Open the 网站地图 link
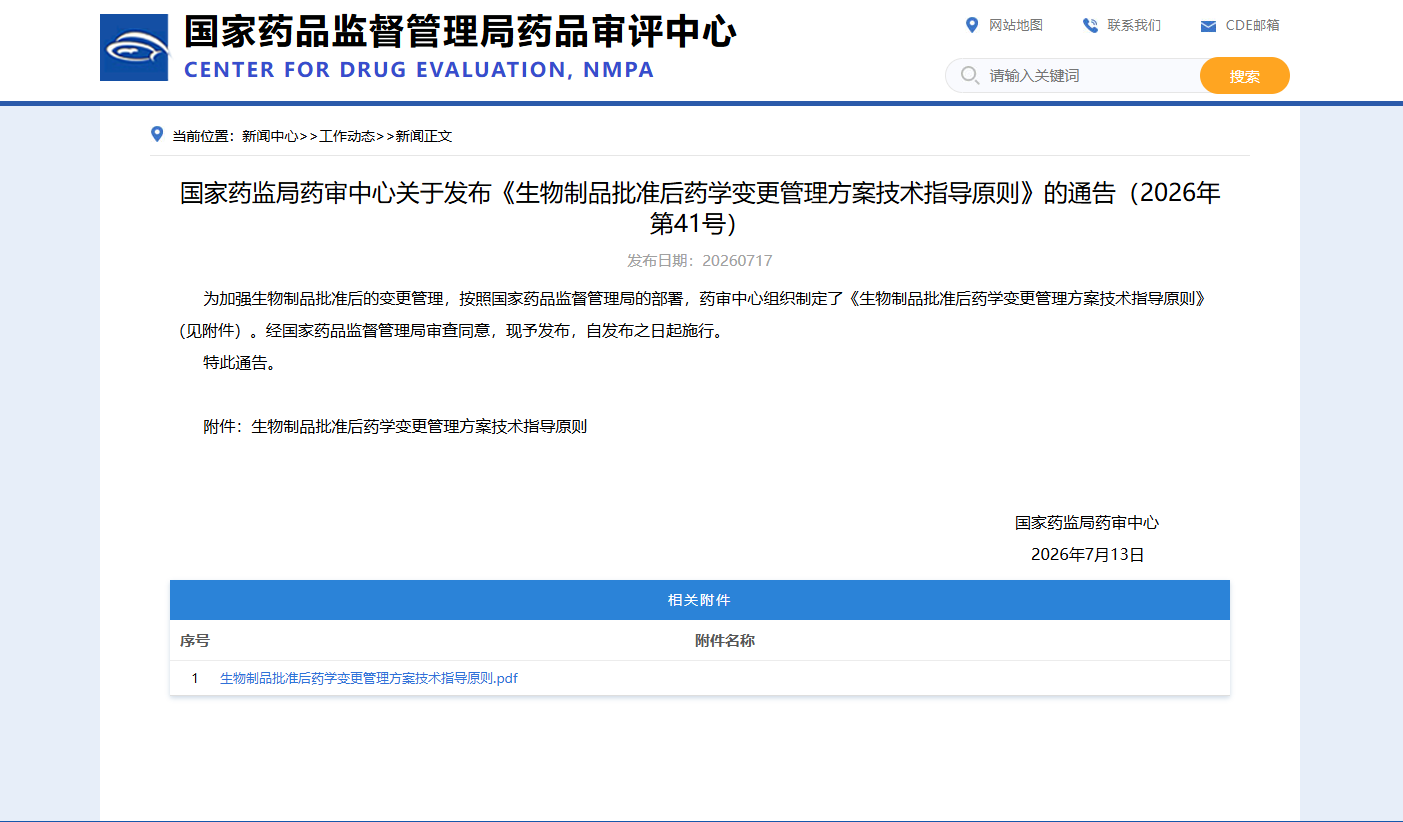The image size is (1403, 822). 1016,25
